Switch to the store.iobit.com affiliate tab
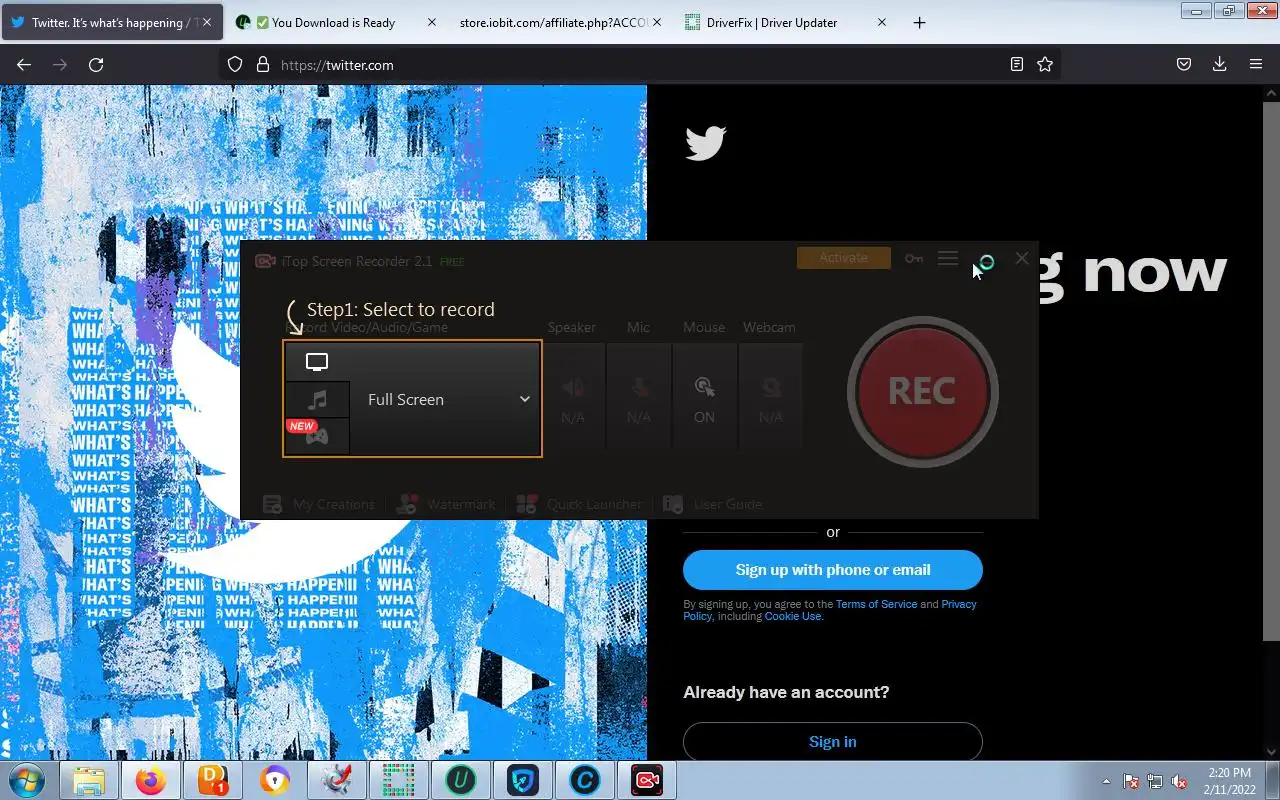This screenshot has height=800, width=1280. [553, 22]
